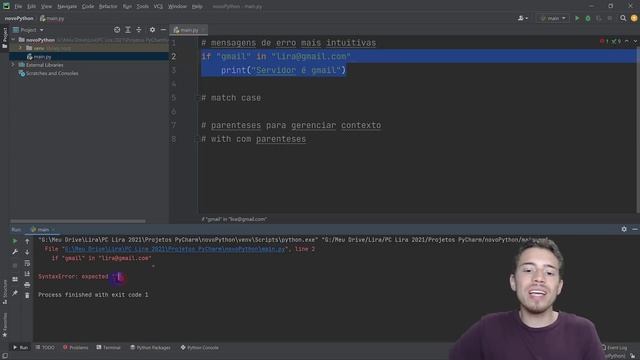Screen dimensions: 640x360
Task: Open the Python Packages tool window
Action: click(x=150, y=348)
